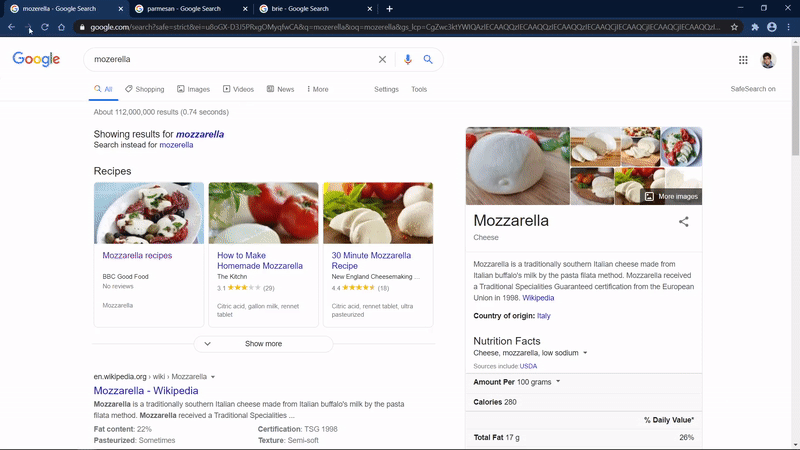Switch to the parmesan search tab

[184, 9]
